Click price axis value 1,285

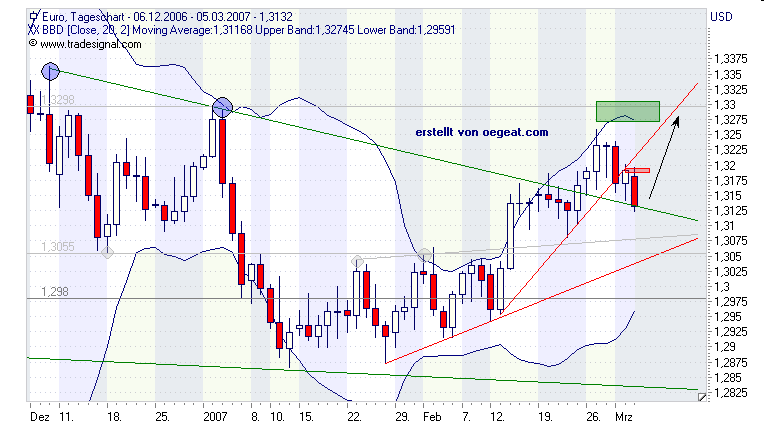tap(727, 378)
